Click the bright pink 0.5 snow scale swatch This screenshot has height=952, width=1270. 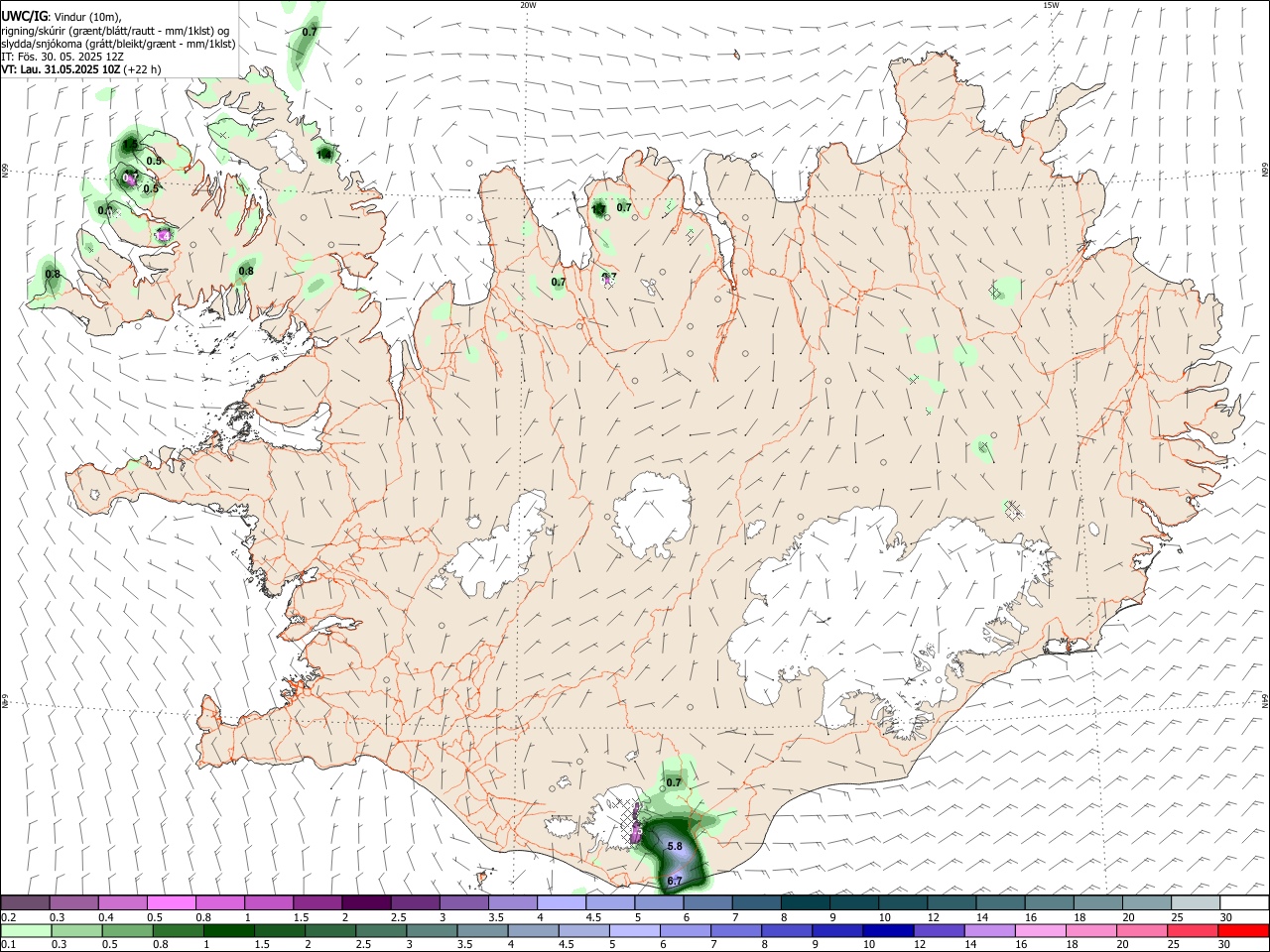[171, 902]
